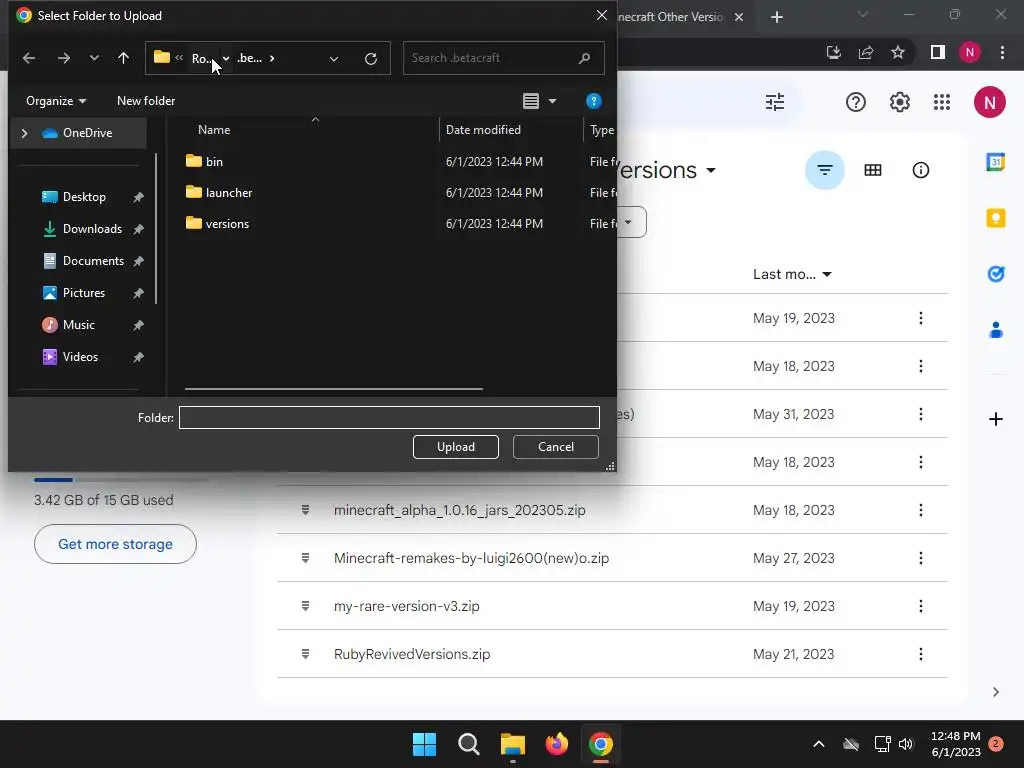Open Google apps grid
The width and height of the screenshot is (1024, 768).
click(x=942, y=102)
